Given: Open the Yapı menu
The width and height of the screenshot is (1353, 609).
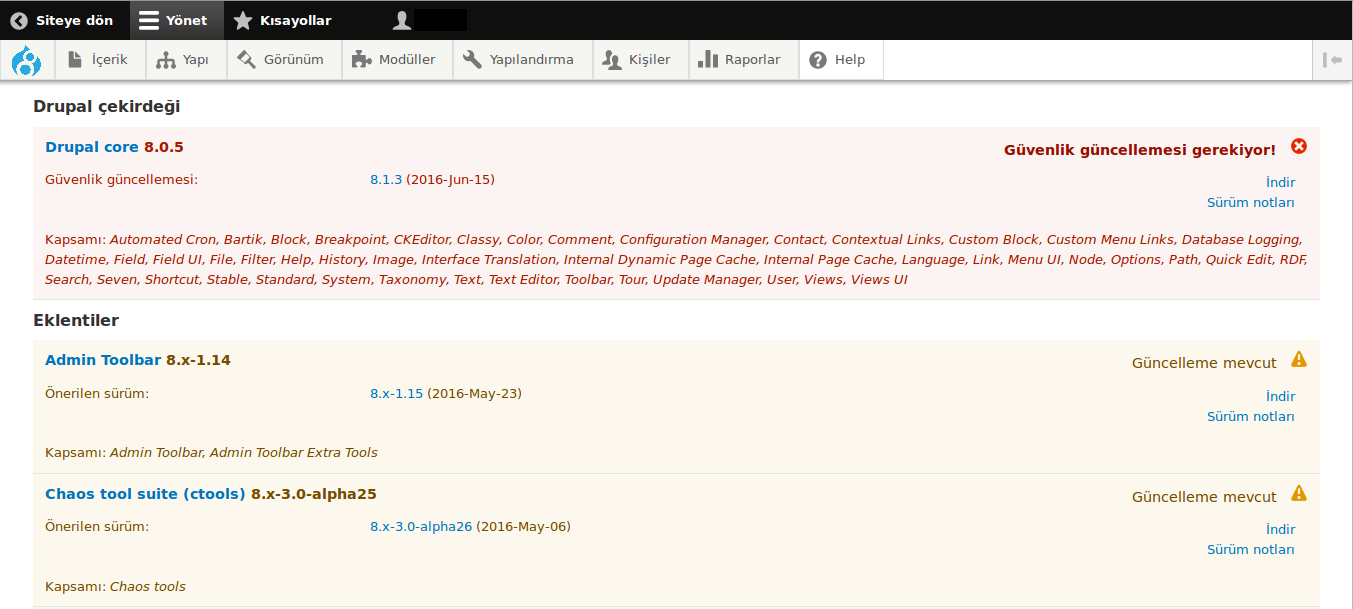Looking at the screenshot, I should [x=186, y=60].
